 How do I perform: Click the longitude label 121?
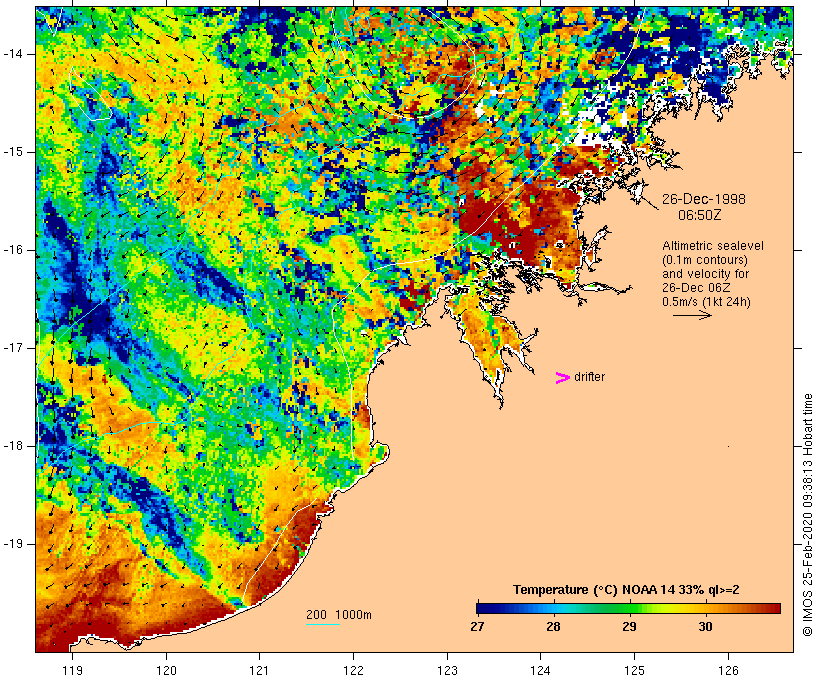[260, 670]
